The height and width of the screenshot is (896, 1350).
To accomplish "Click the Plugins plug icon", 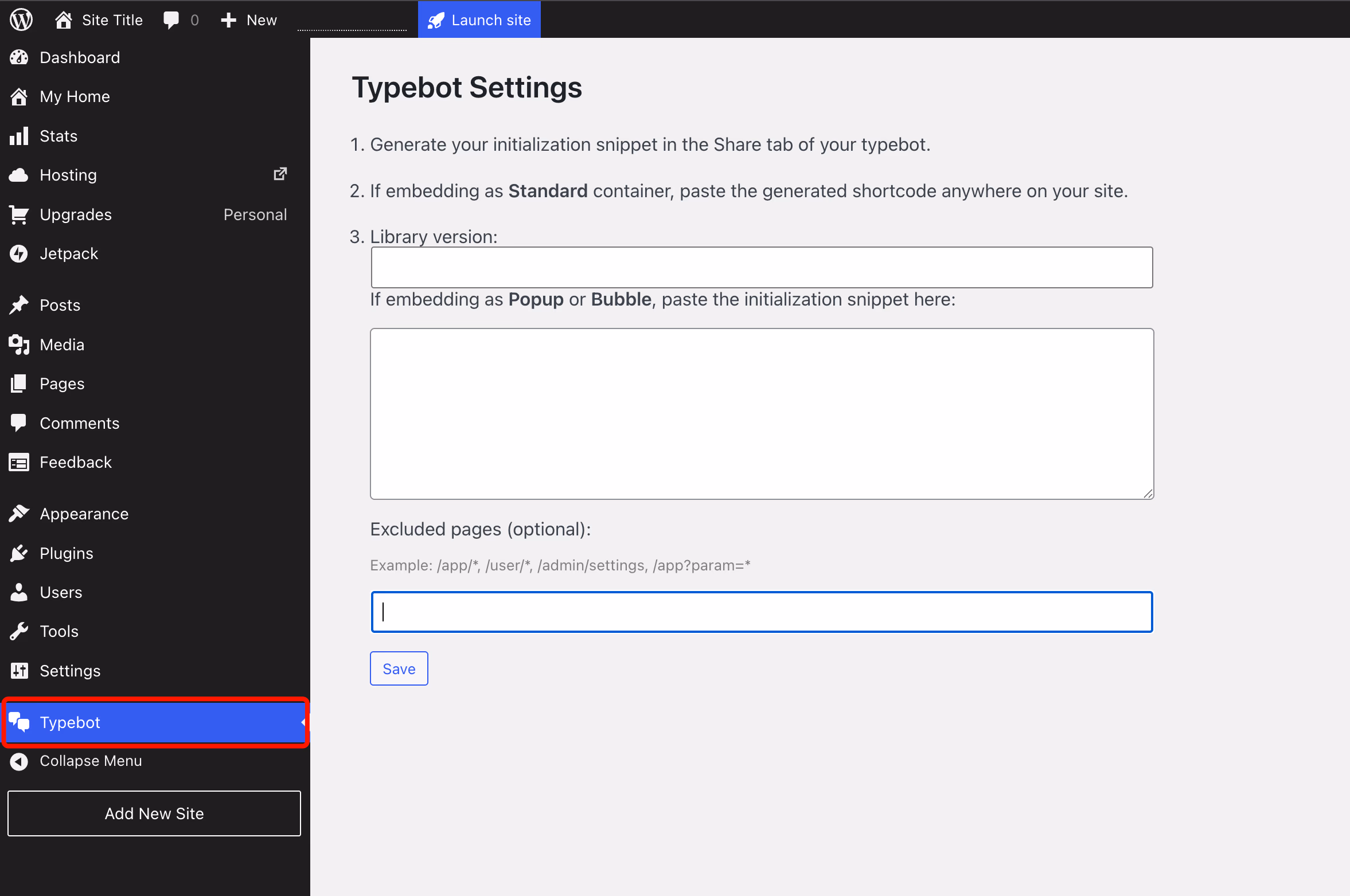I will click(x=19, y=553).
